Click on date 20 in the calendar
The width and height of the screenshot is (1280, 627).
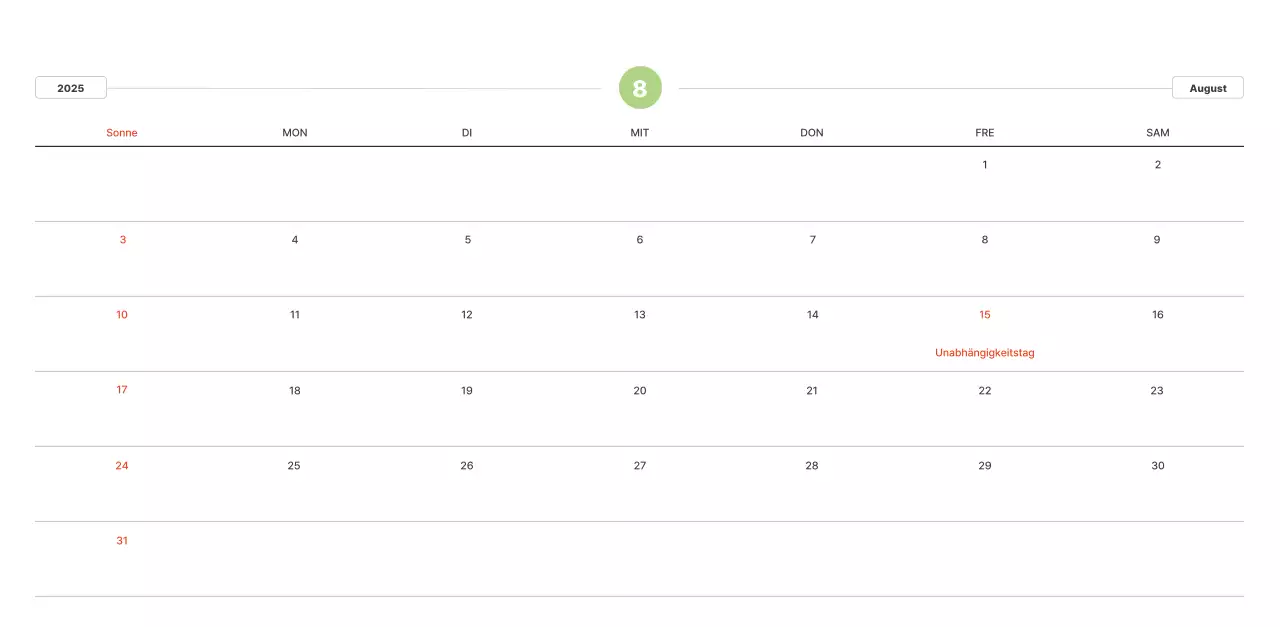pos(640,391)
